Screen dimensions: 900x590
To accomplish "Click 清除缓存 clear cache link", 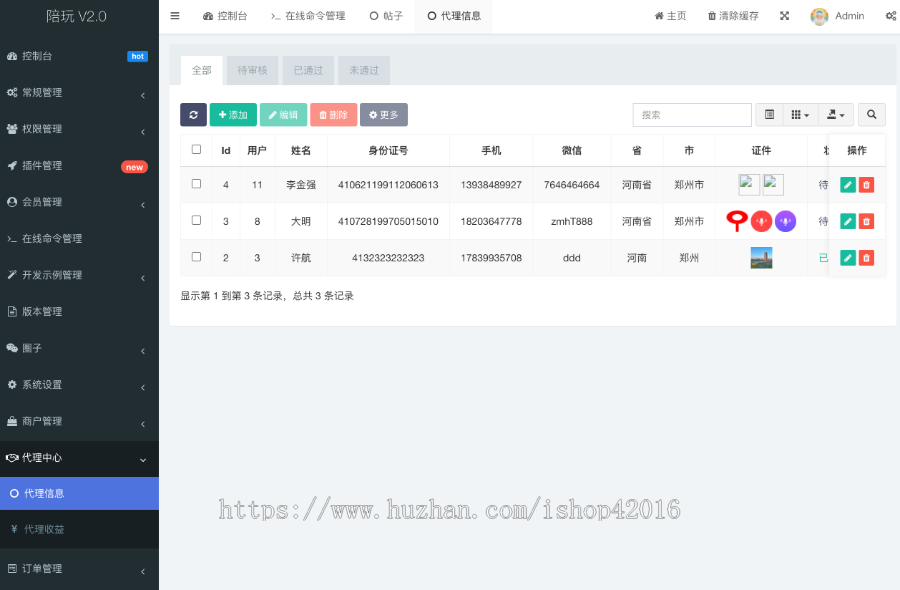I will point(733,16).
